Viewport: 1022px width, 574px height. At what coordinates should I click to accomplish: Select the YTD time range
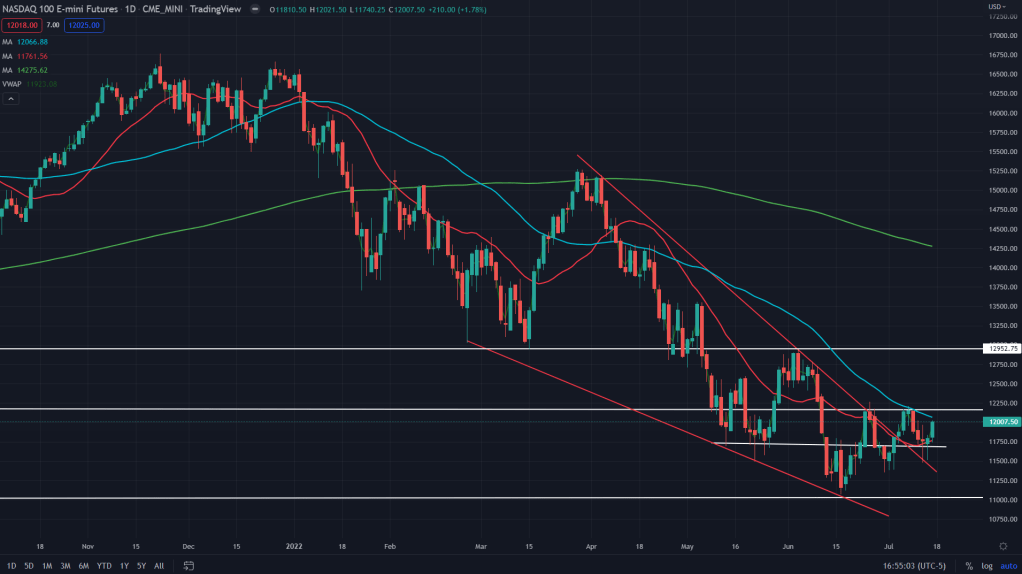tap(104, 566)
